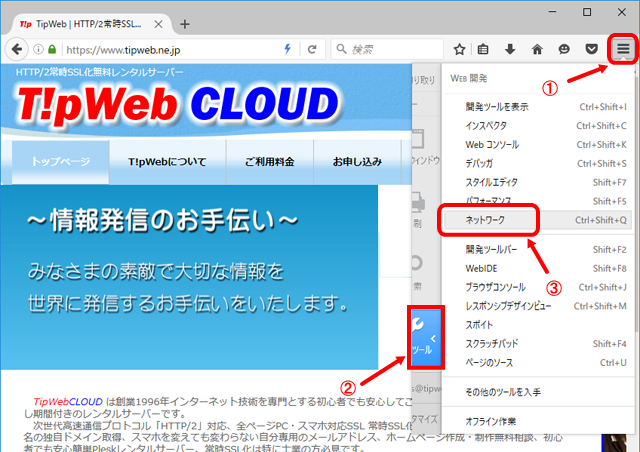Screen dimensions: 640x452
Task: Click the blue lightning bolt icon
Action: [x=288, y=49]
